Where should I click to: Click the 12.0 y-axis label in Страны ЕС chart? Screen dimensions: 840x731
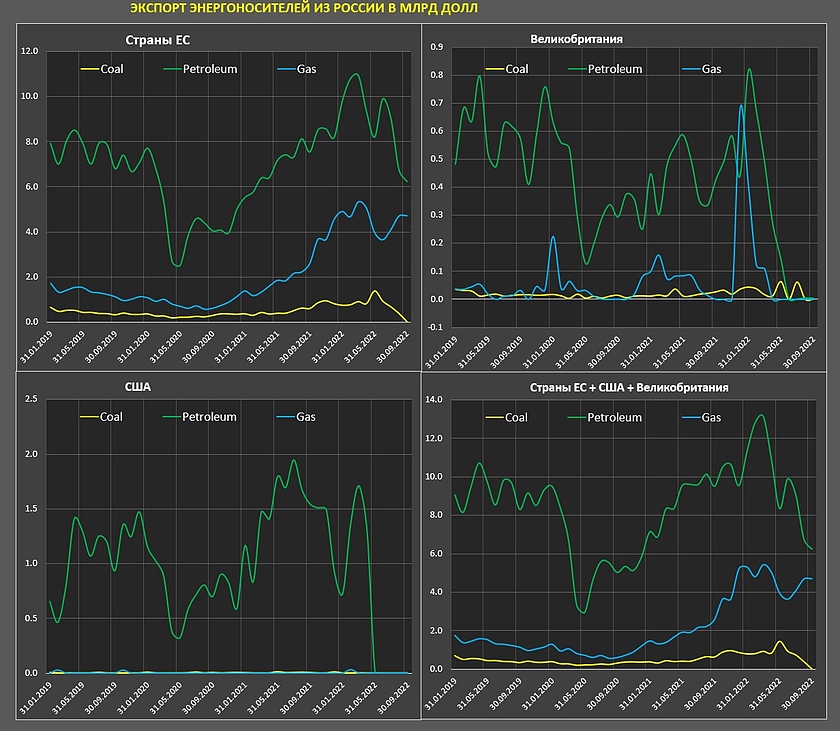point(29,51)
